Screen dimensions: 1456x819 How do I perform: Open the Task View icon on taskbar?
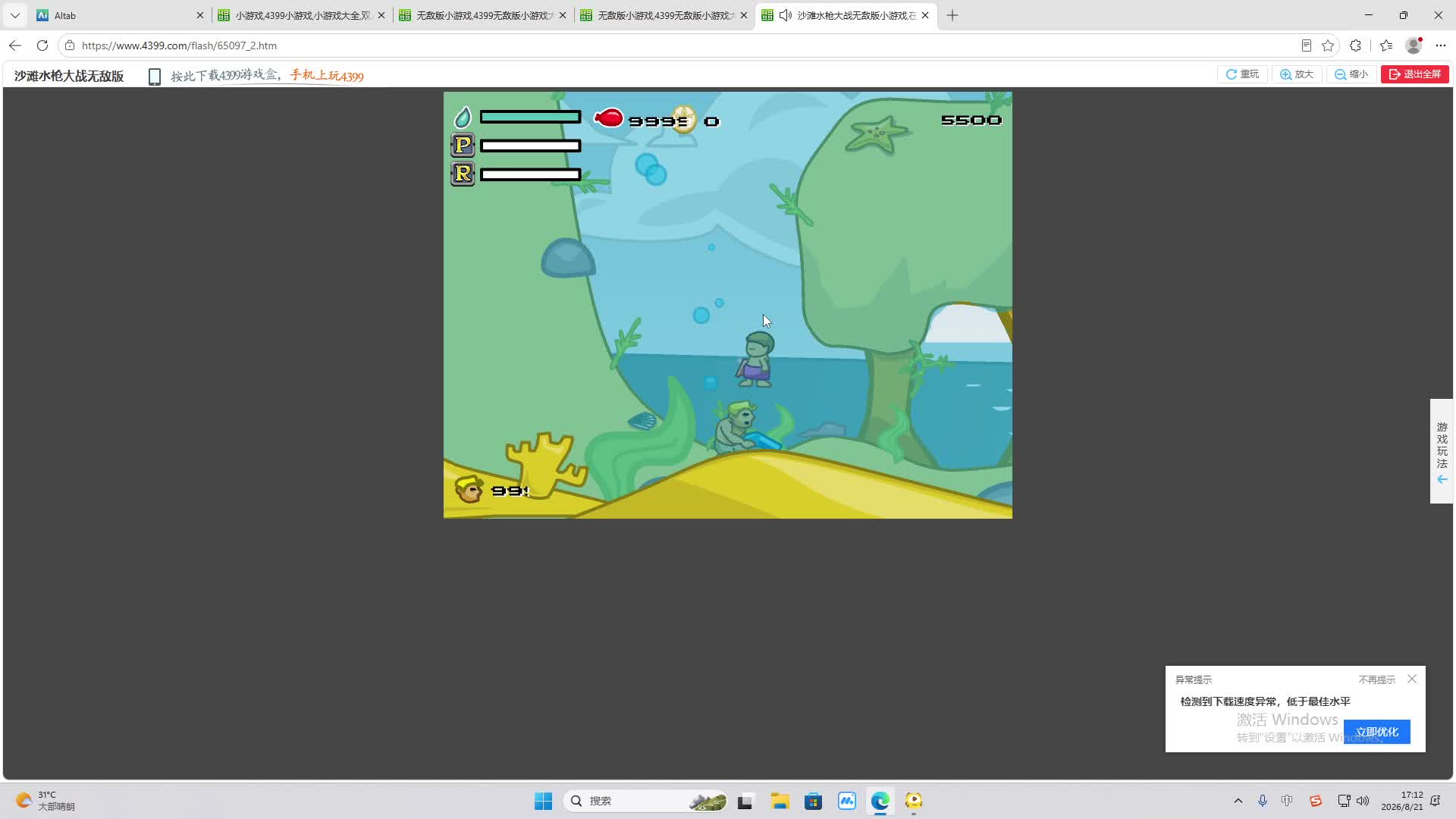(745, 801)
